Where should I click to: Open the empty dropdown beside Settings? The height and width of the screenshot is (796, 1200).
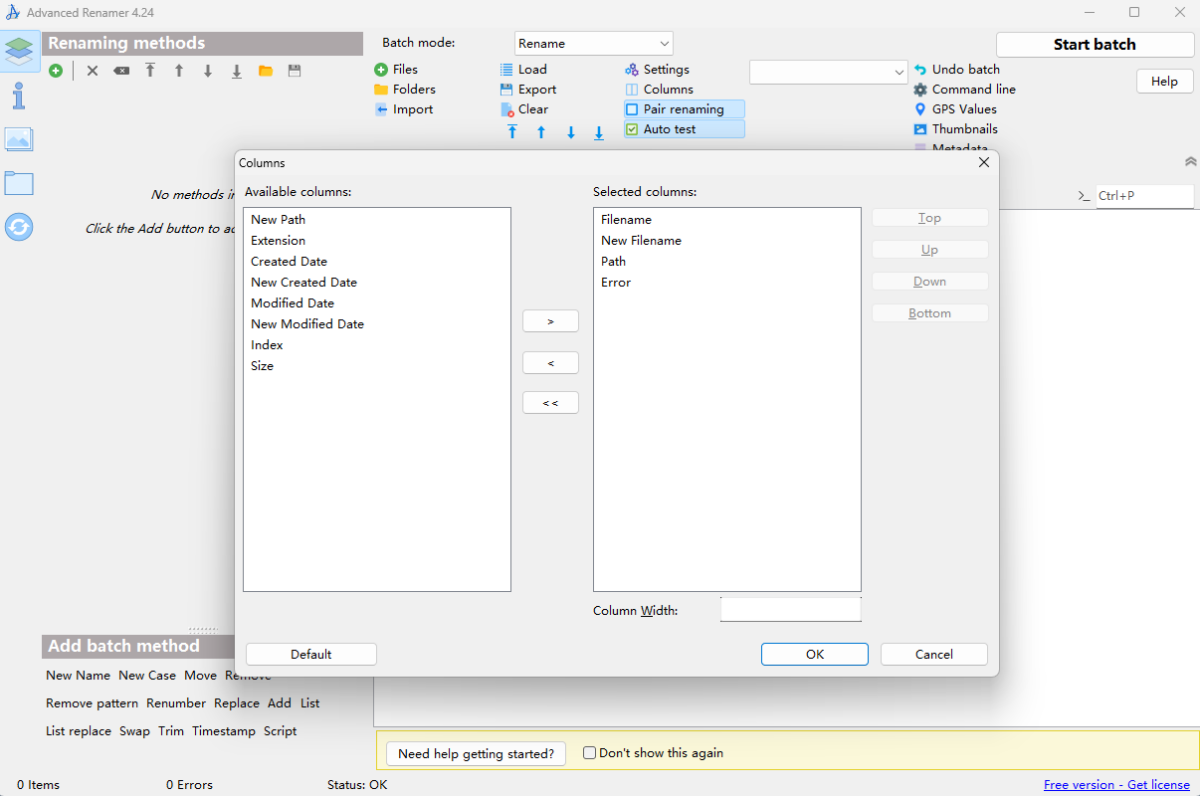[829, 72]
